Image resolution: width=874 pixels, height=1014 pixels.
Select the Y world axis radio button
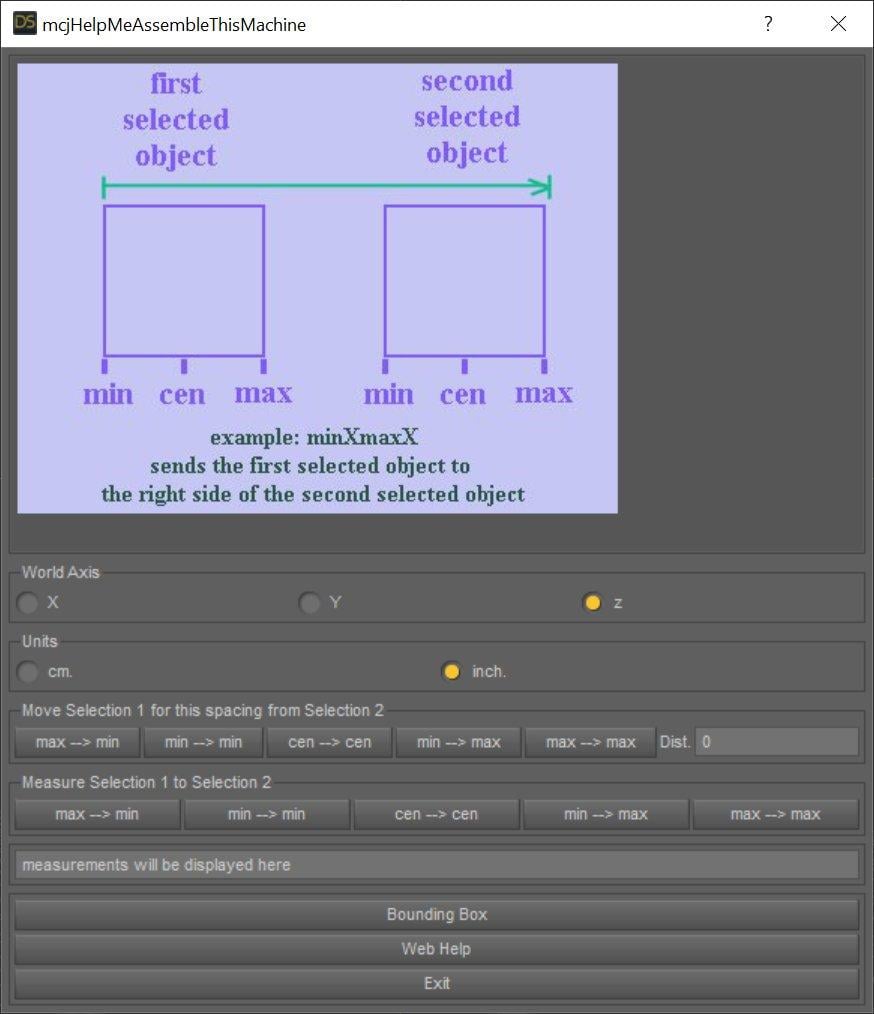click(x=310, y=603)
